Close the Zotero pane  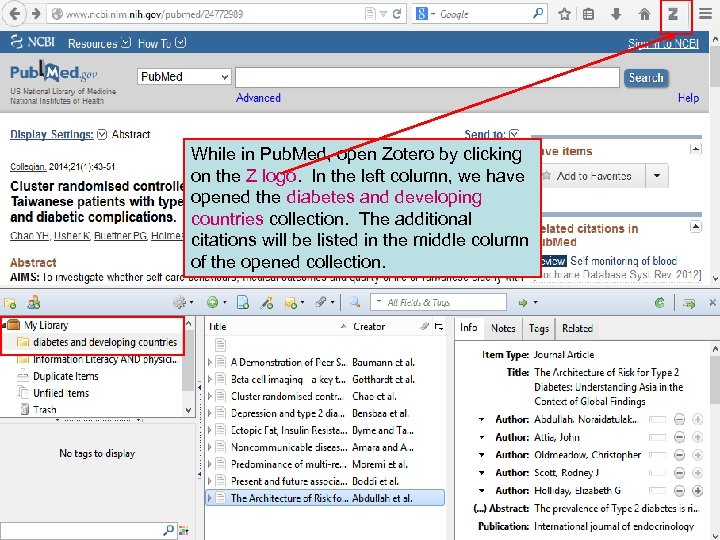712,302
